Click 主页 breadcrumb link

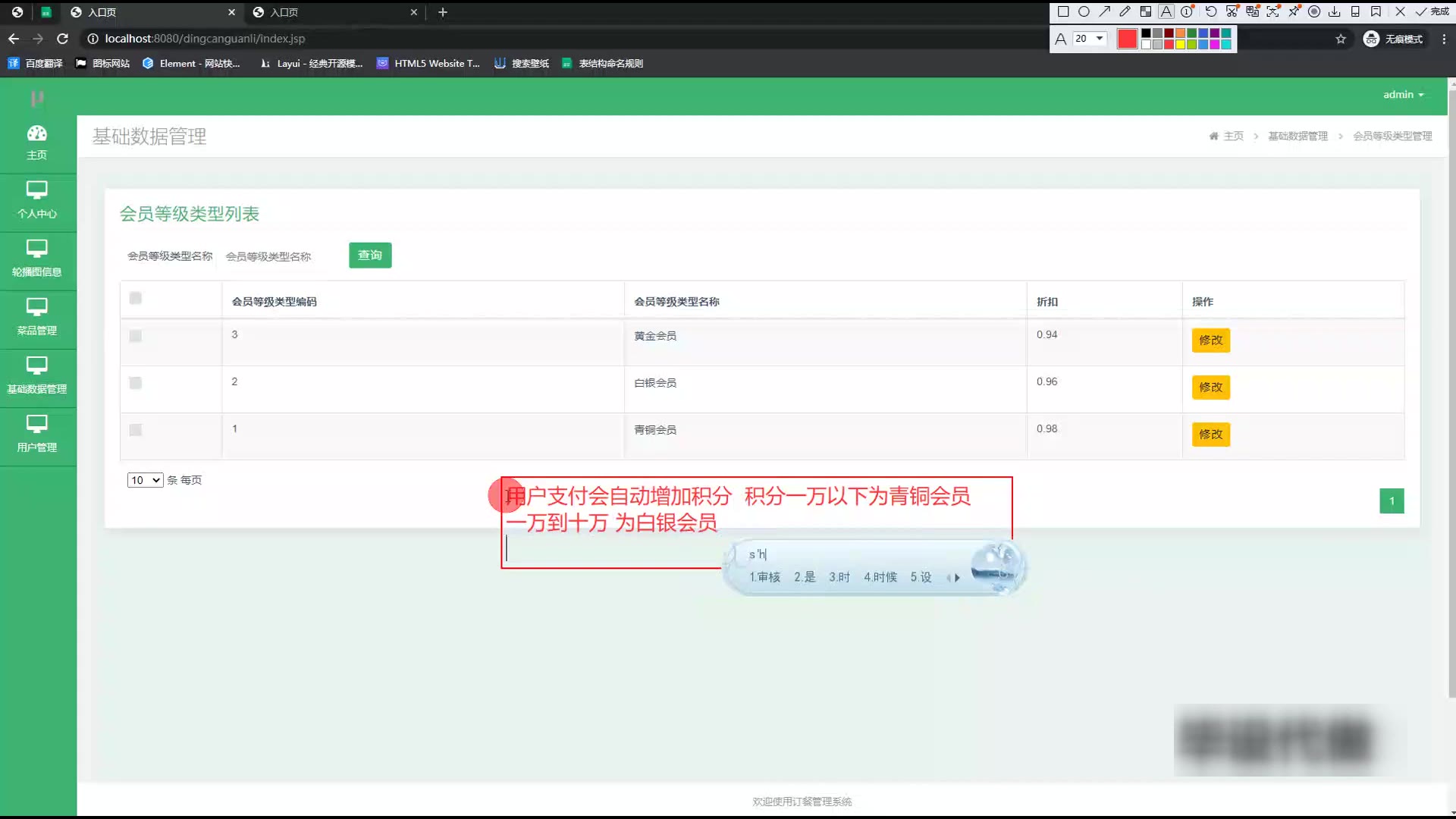1233,136
